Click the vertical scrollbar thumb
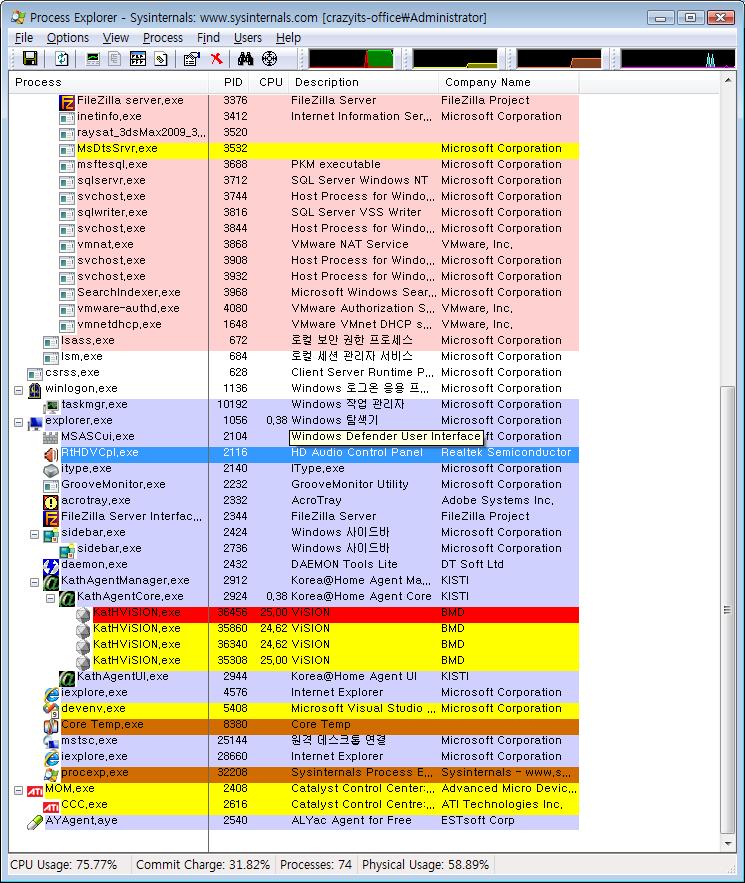This screenshot has height=883, width=745. 728,610
